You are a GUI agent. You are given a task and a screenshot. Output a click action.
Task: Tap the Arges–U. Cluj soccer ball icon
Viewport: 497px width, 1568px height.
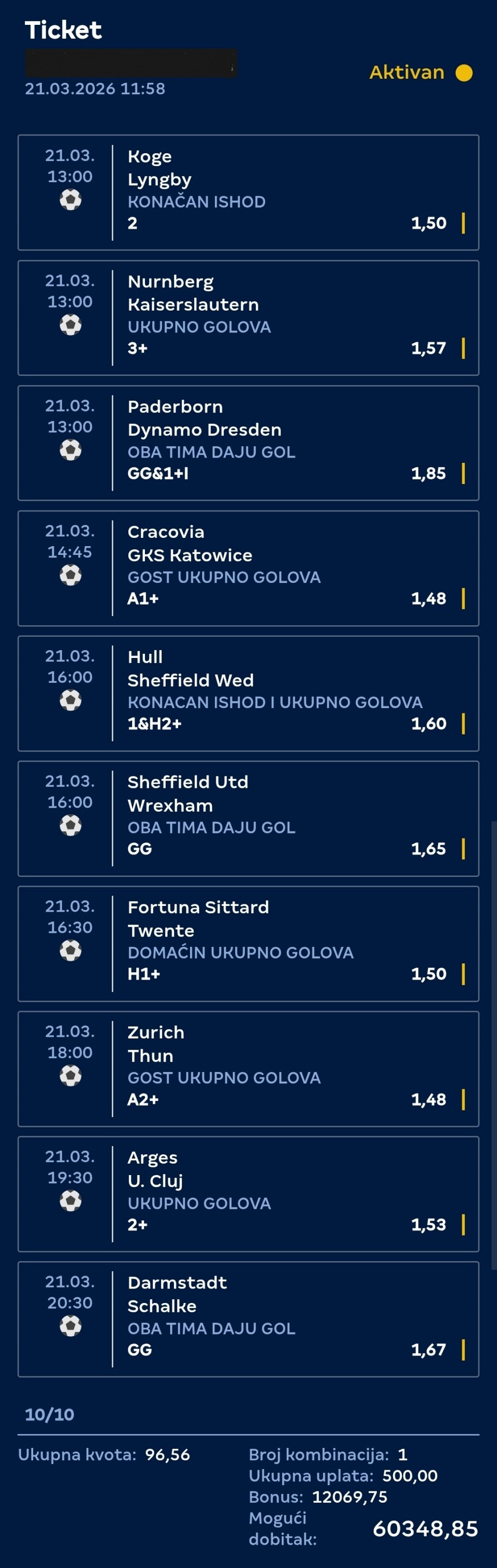click(70, 1200)
